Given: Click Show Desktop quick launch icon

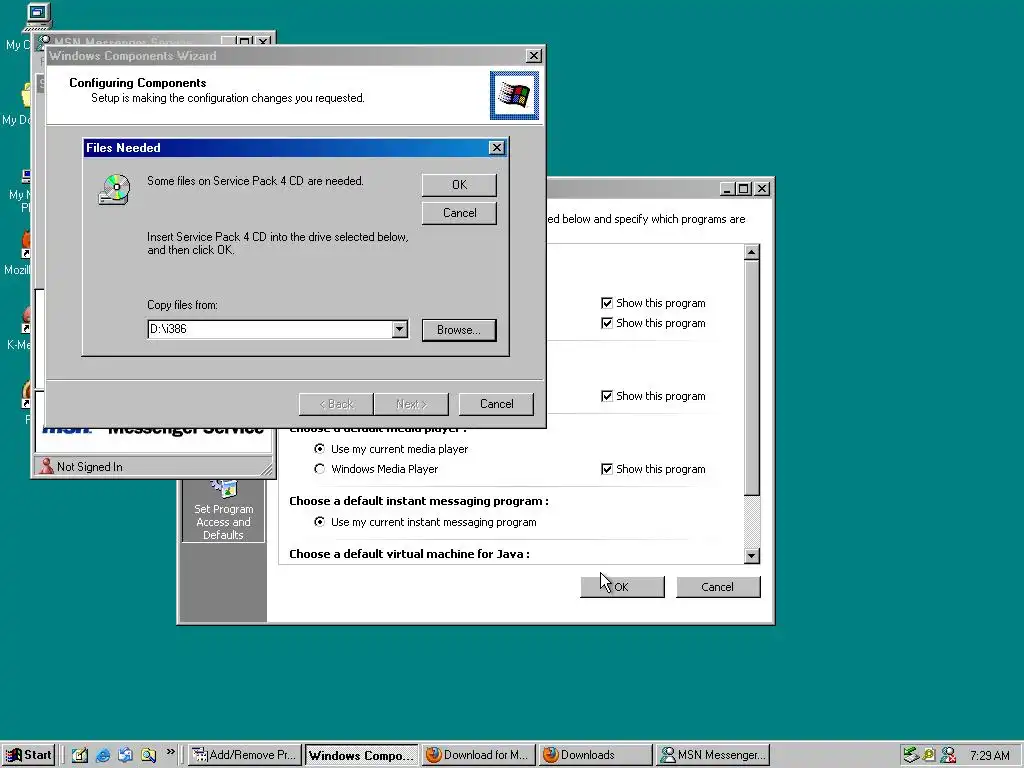Looking at the screenshot, I should tap(80, 756).
